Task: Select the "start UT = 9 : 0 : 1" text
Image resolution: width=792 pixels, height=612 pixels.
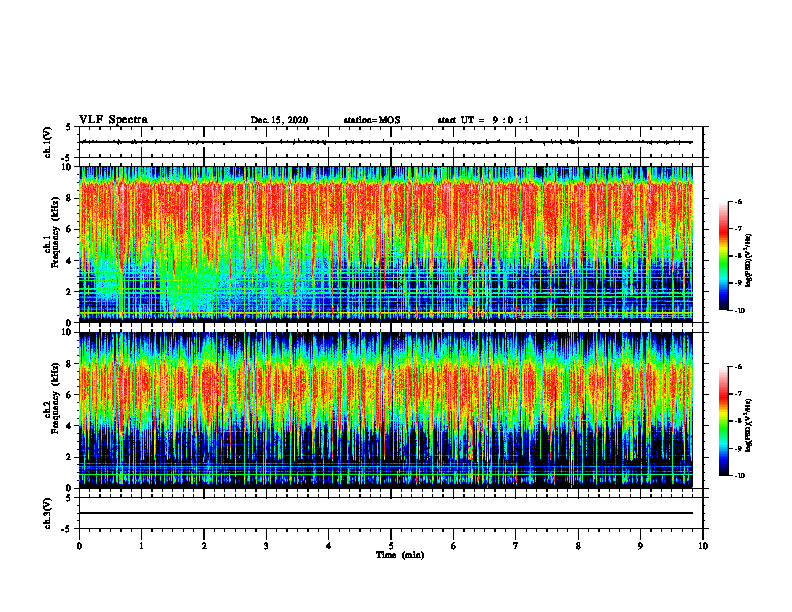Action: (x=483, y=120)
